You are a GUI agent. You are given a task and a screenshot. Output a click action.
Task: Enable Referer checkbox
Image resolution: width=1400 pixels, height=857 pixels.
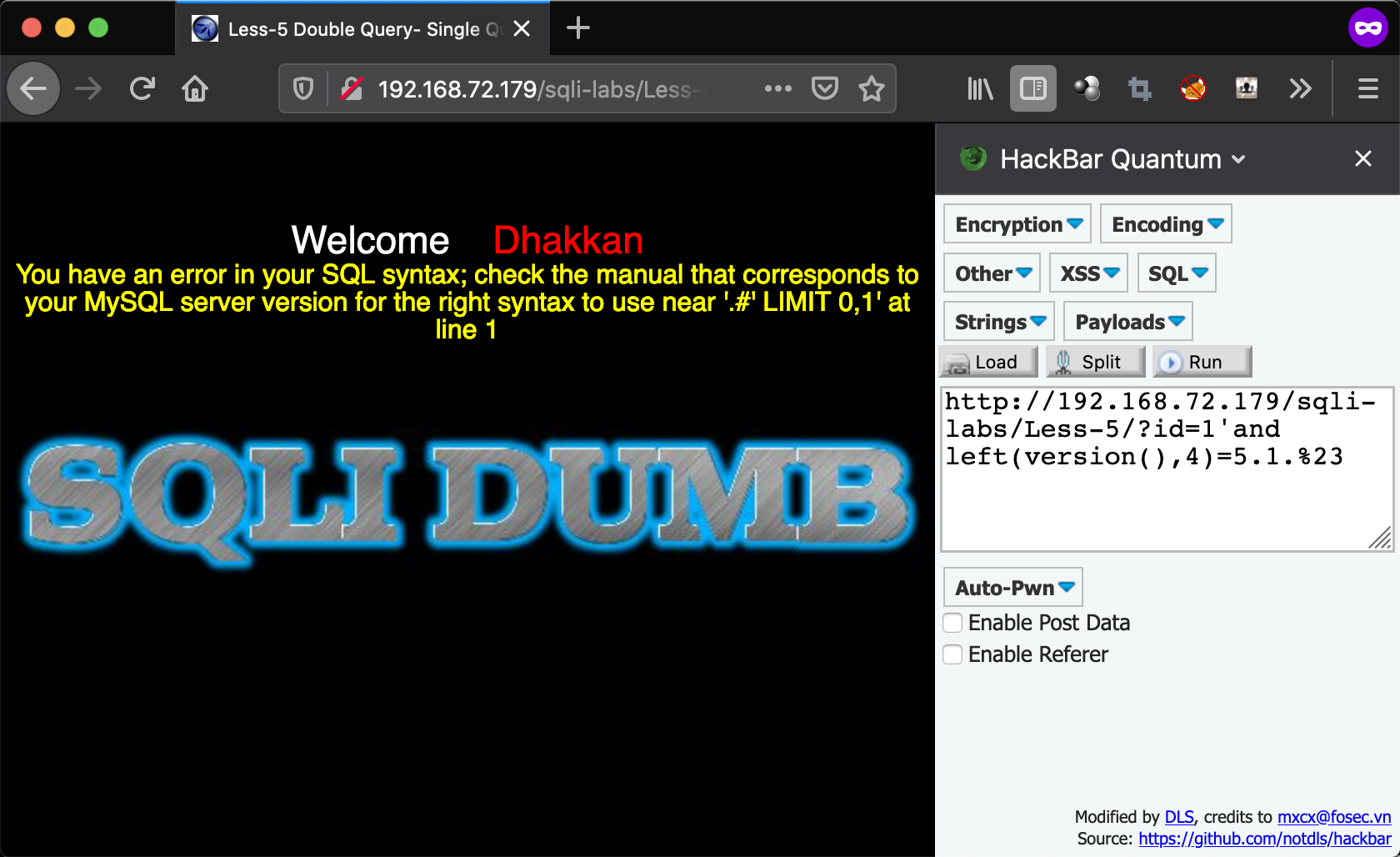point(952,654)
